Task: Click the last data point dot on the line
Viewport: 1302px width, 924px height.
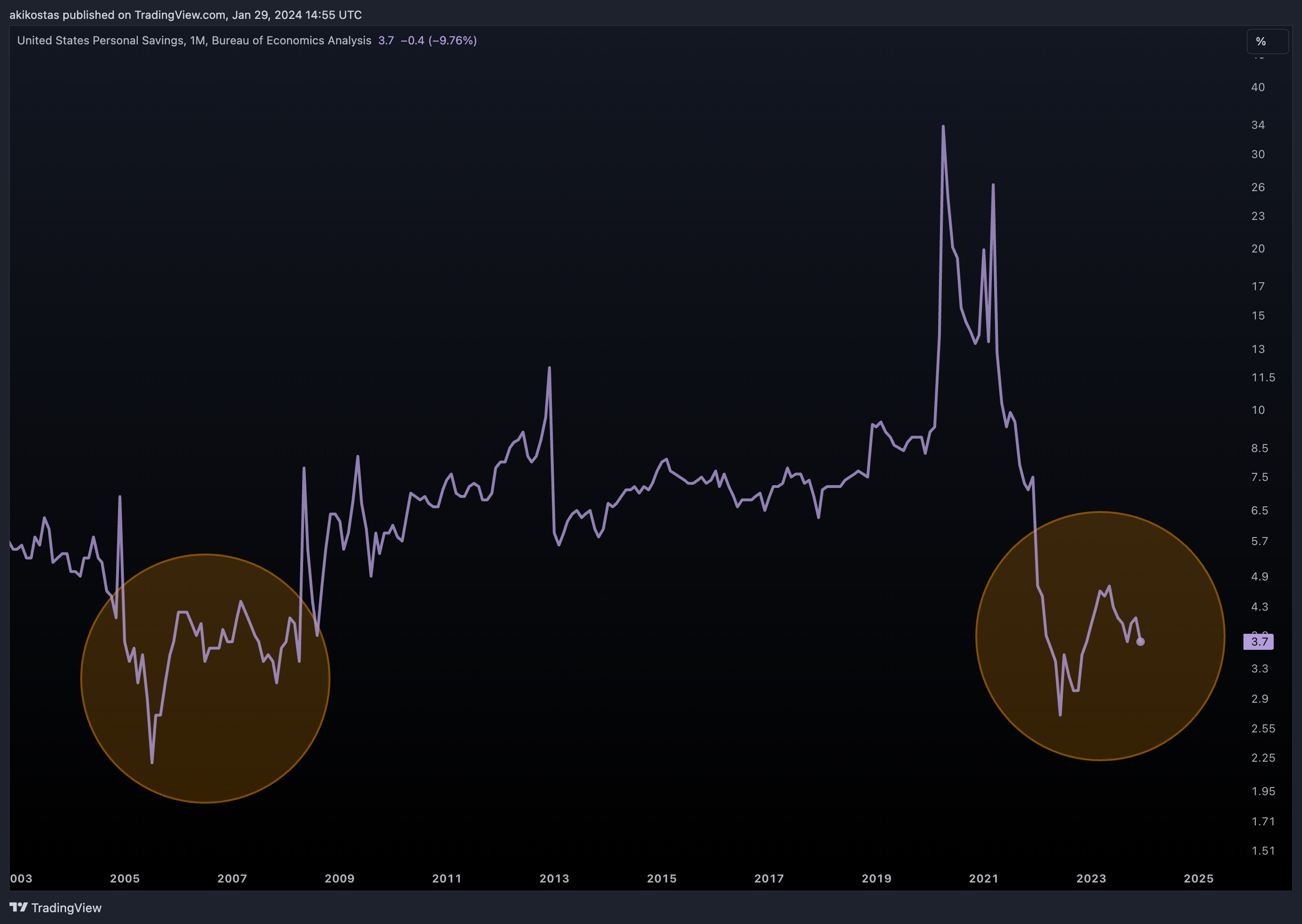Action: click(1141, 642)
